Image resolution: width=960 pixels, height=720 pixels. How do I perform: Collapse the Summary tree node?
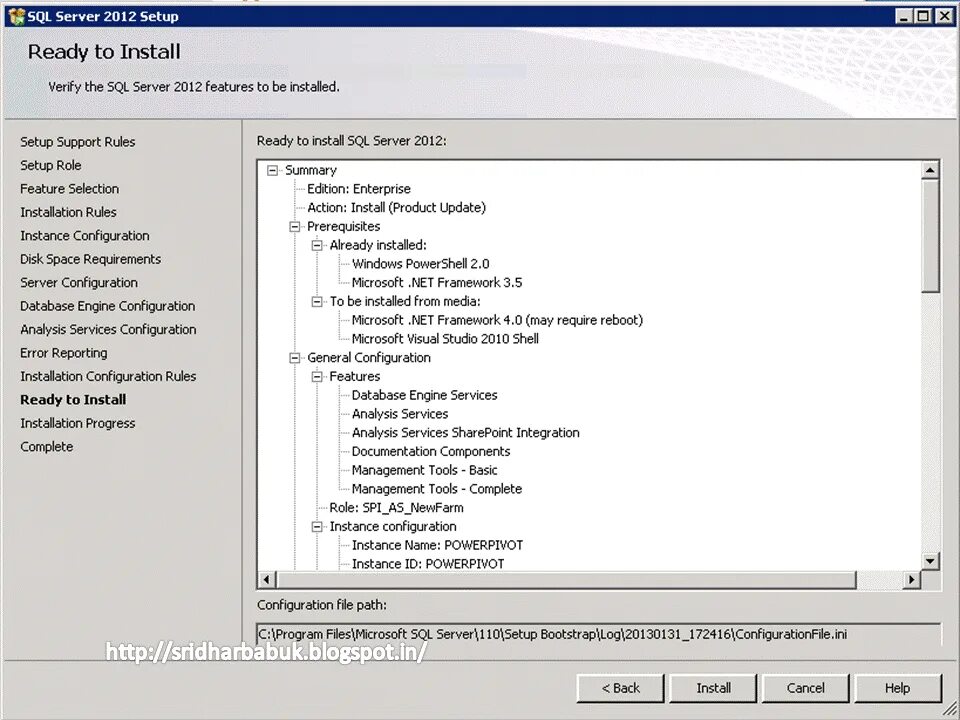272,170
